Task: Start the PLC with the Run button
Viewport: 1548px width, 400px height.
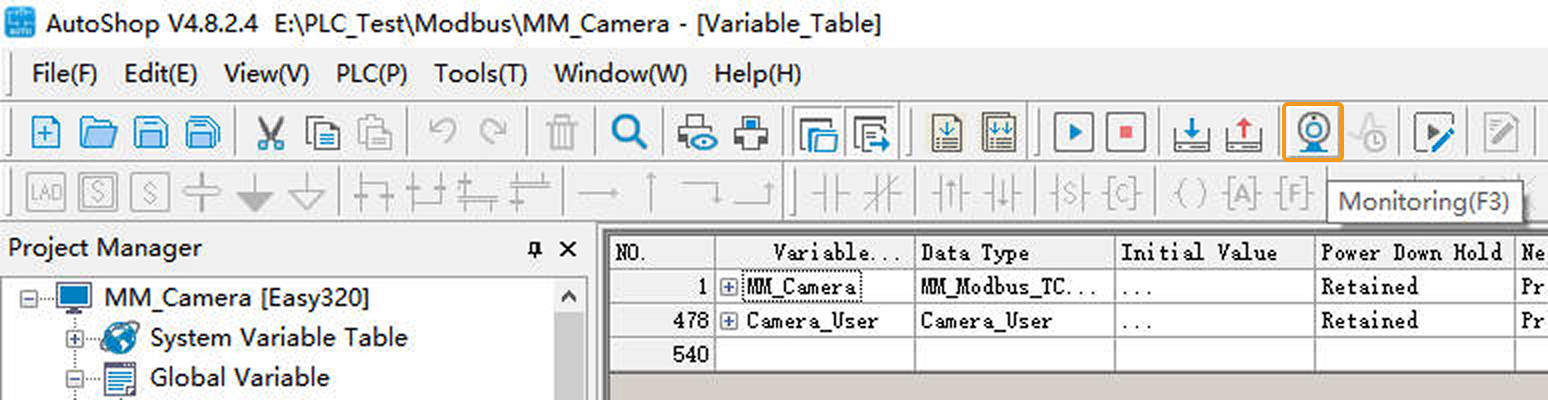Action: pyautogui.click(x=1074, y=132)
